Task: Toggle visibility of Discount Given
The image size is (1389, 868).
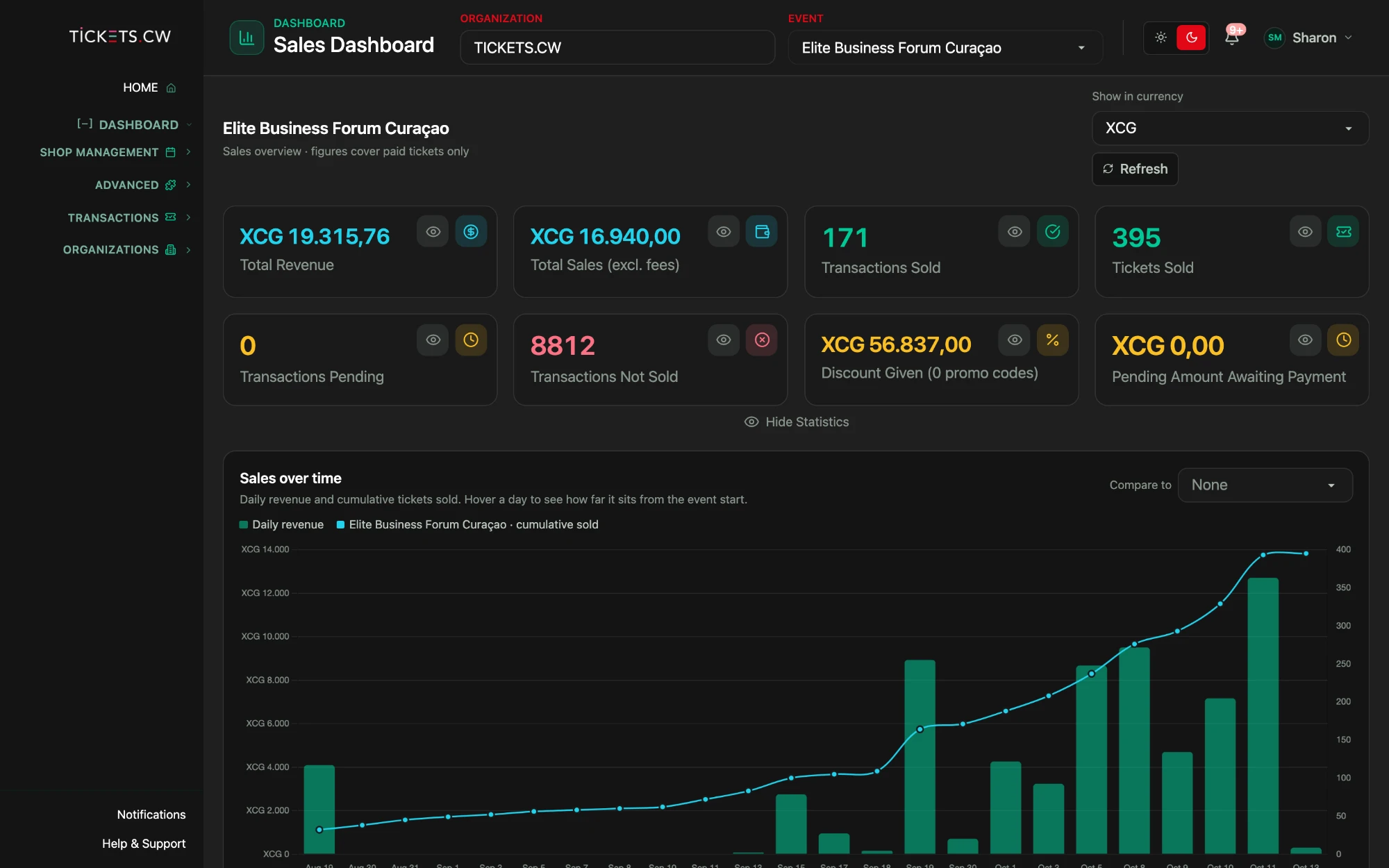Action: click(1015, 340)
